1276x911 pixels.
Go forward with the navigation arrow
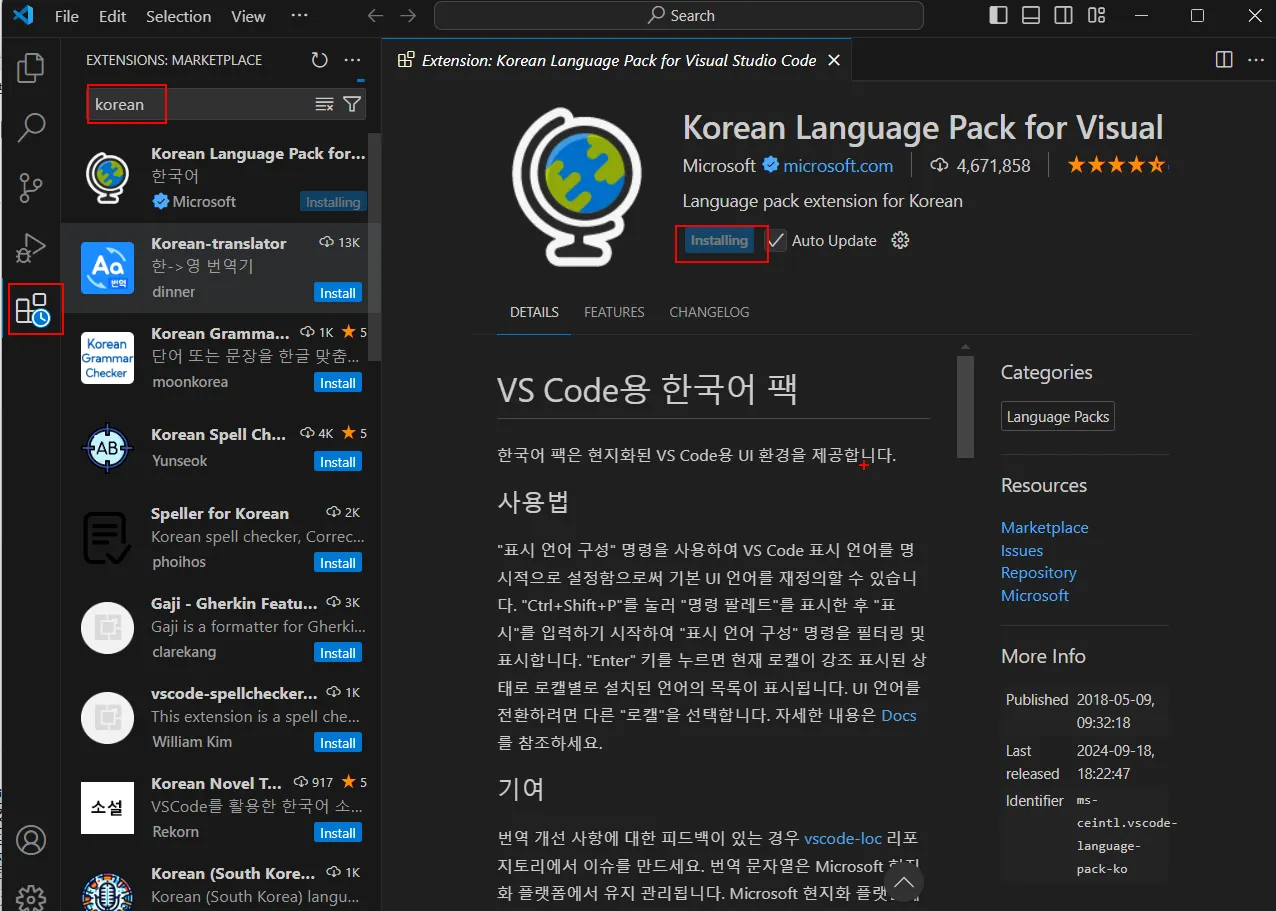(x=407, y=16)
